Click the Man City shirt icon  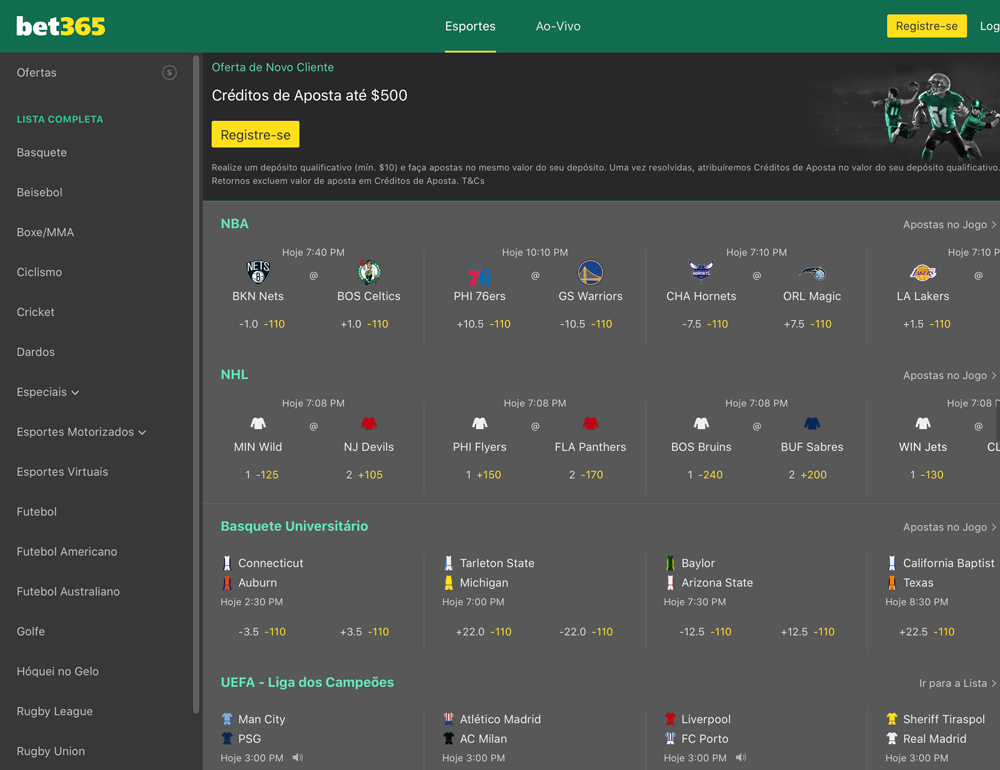pyautogui.click(x=226, y=719)
